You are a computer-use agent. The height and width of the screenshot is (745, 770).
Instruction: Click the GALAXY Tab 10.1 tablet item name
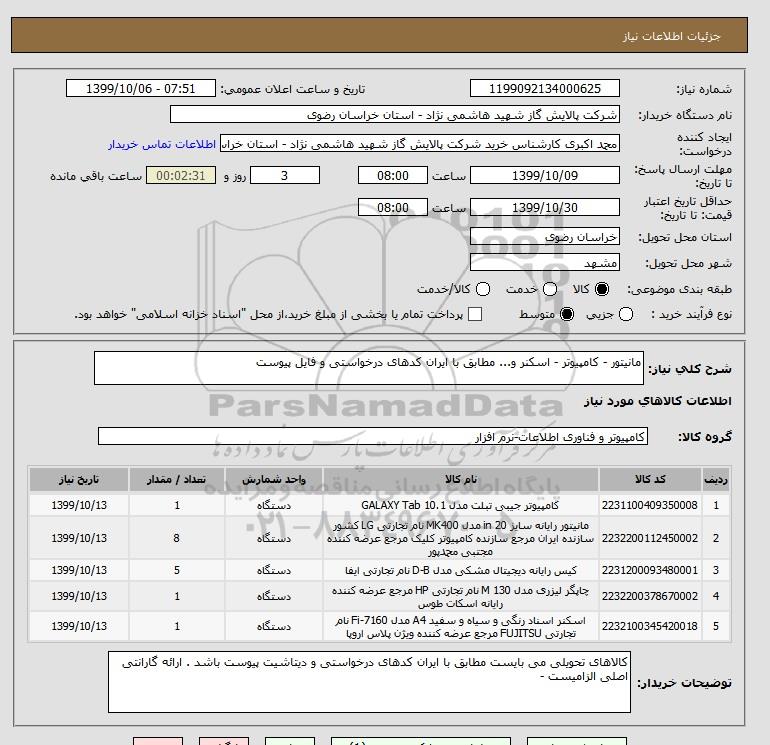pyautogui.click(x=461, y=505)
